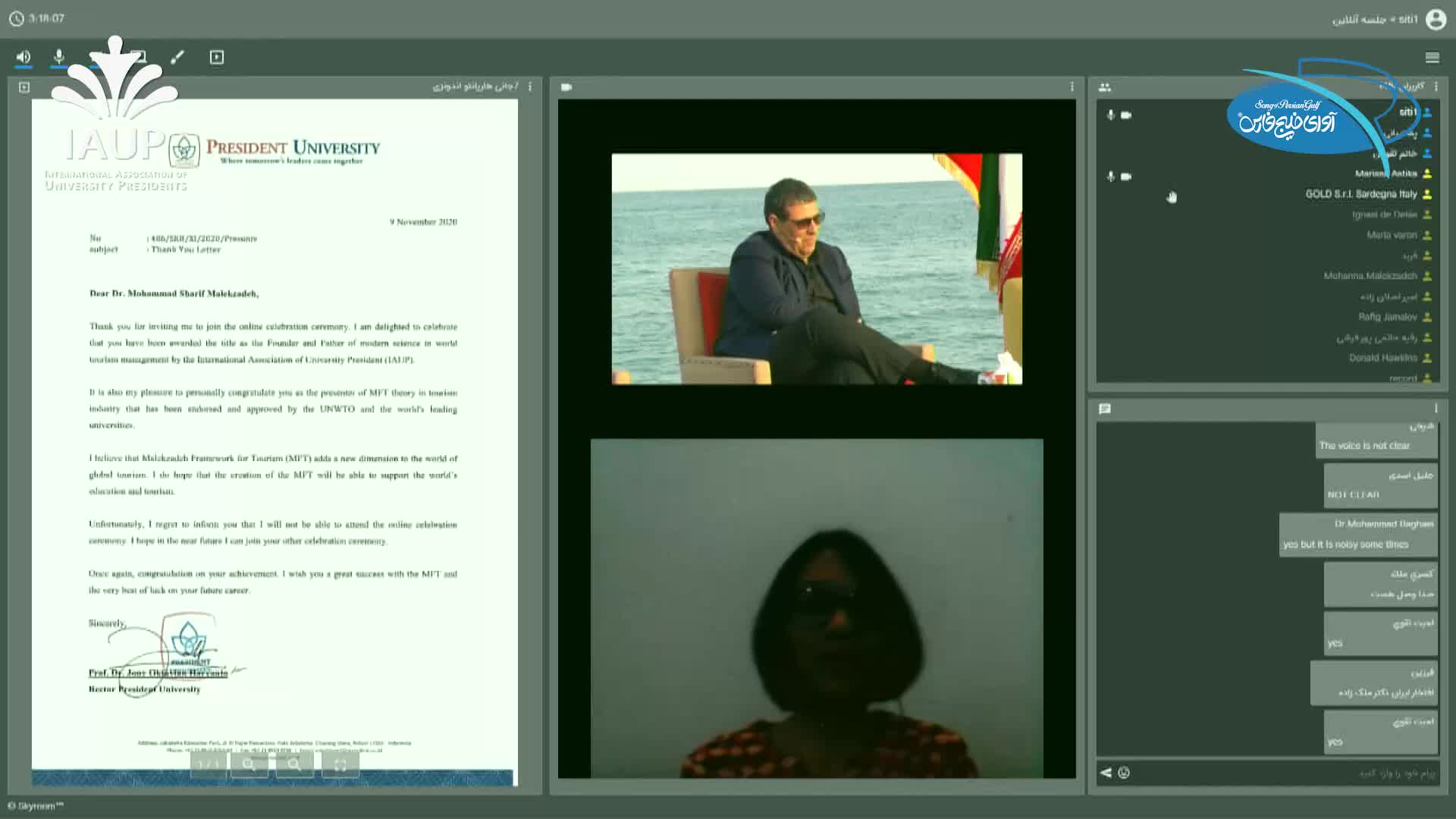Click the users list icon

[1105, 87]
